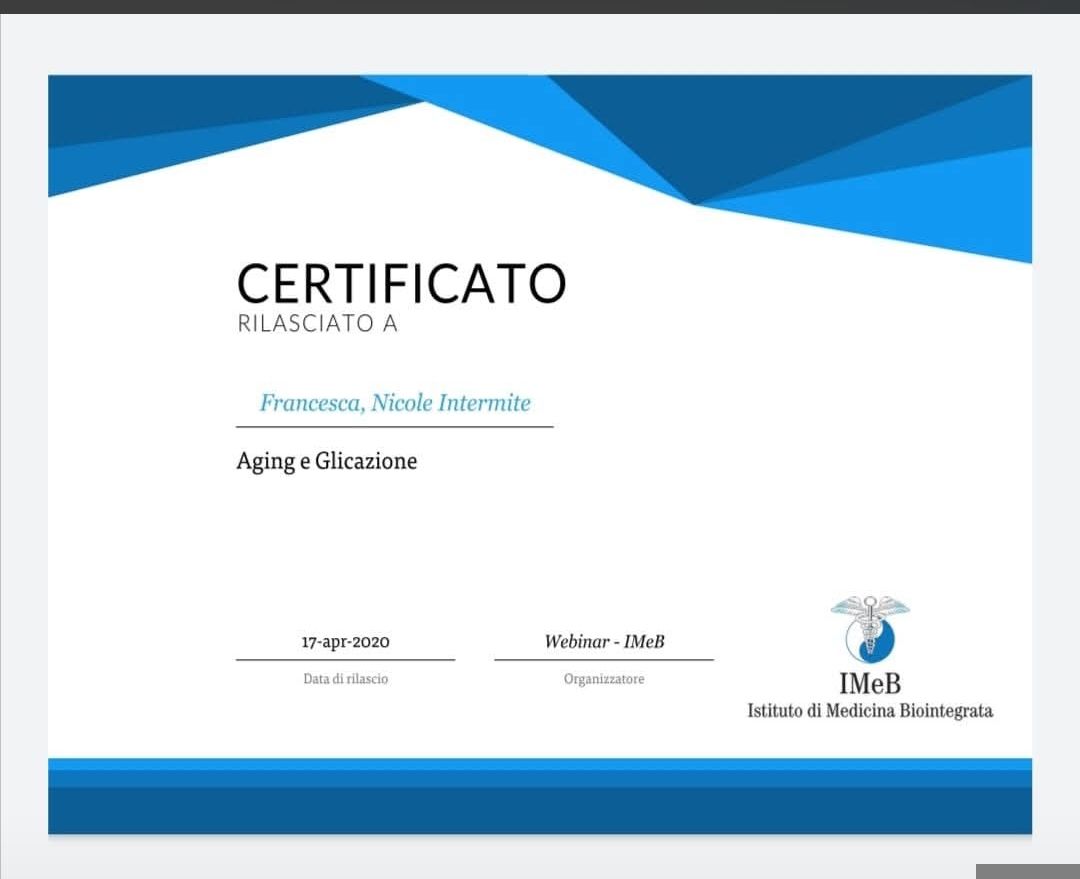Click the 17-apr-2020 date value
This screenshot has height=879, width=1080.
tap(345, 642)
